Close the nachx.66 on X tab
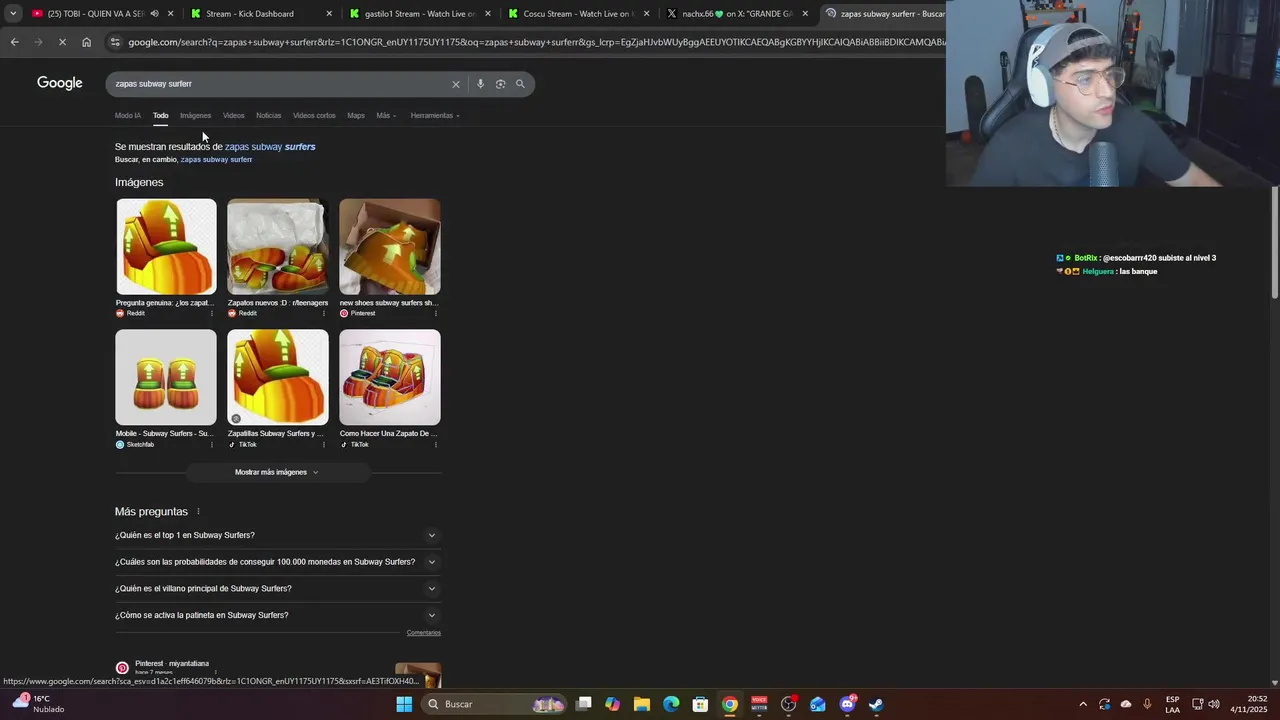The image size is (1280, 720). [x=805, y=14]
